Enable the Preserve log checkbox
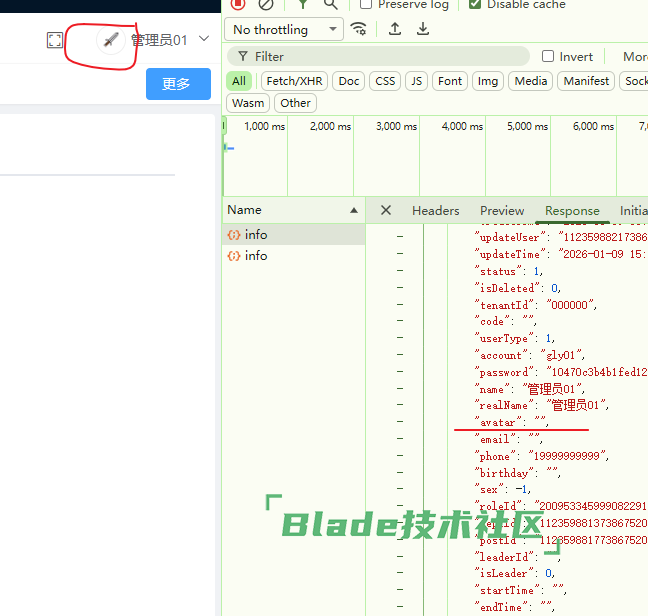Viewport: 648px width, 616px height. pos(366,4)
